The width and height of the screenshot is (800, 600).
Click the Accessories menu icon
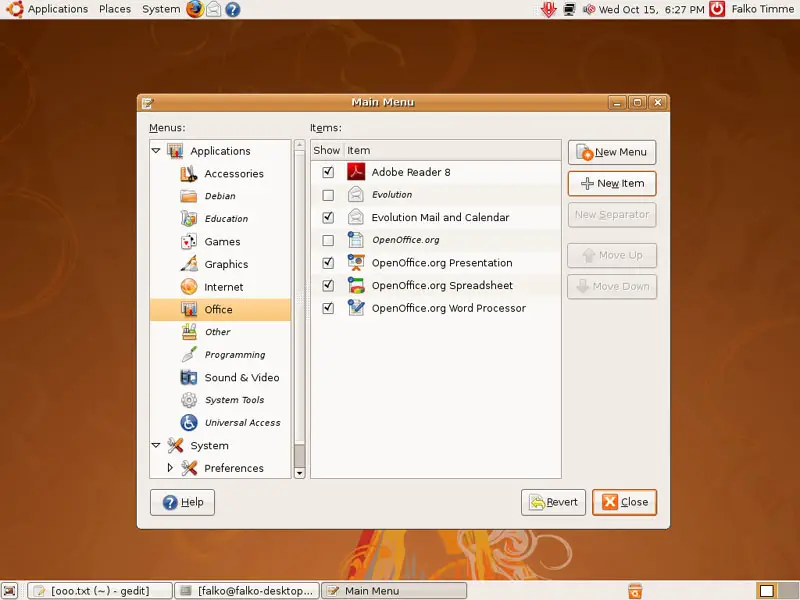click(x=189, y=173)
